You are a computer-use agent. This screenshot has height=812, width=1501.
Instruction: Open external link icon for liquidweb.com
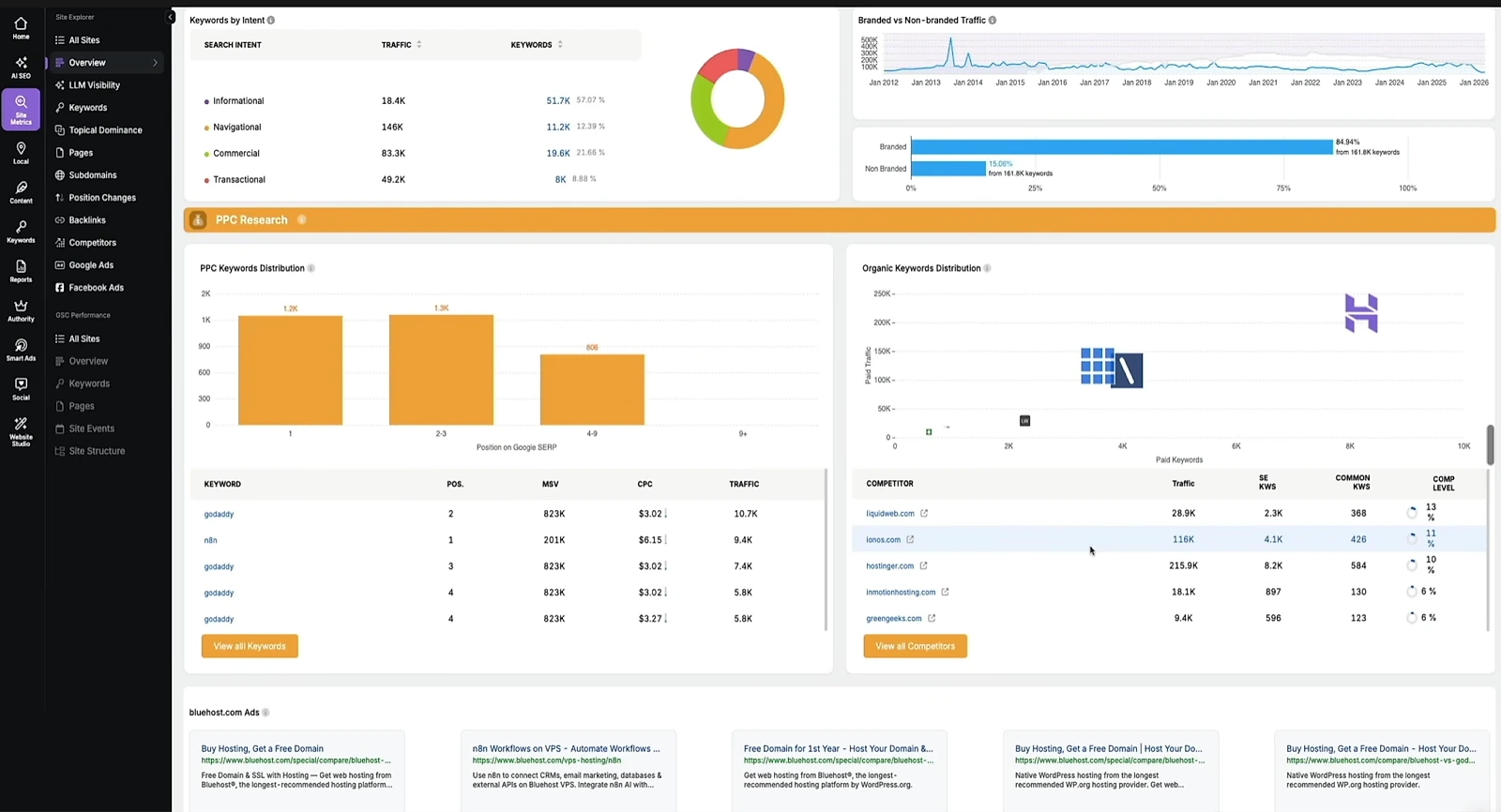[924, 513]
